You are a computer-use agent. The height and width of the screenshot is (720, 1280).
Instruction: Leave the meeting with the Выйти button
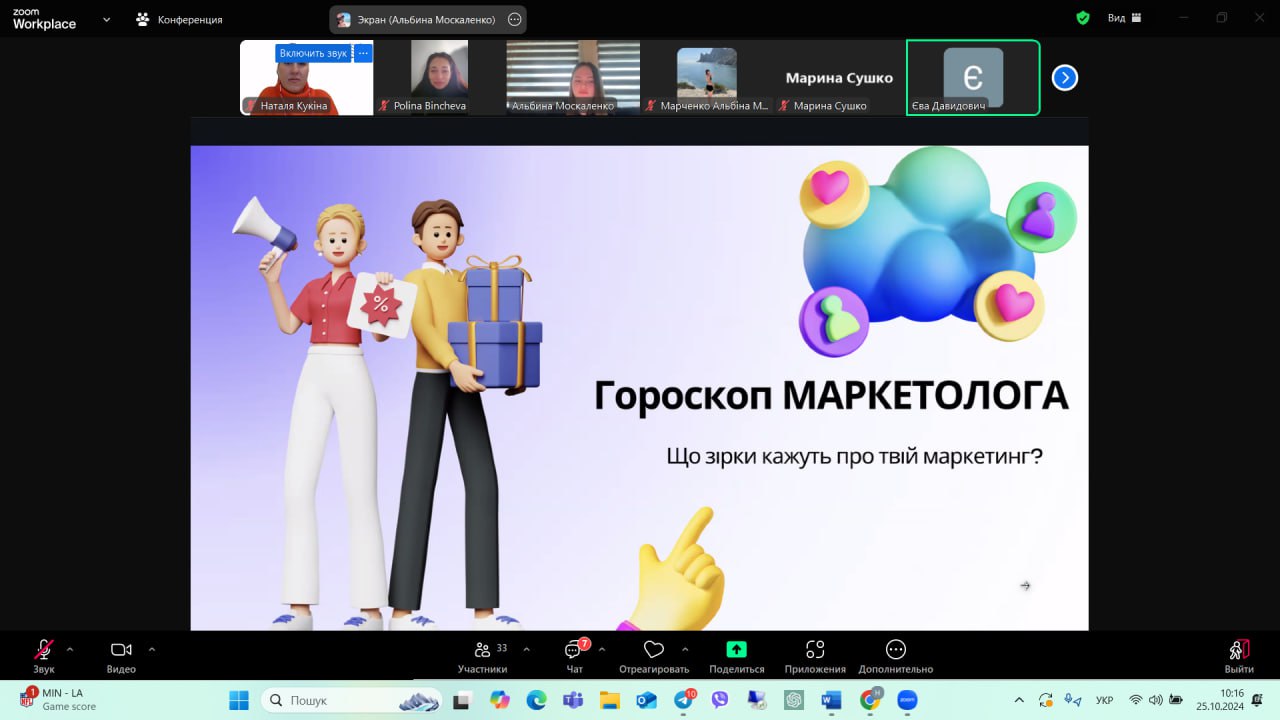1239,656
